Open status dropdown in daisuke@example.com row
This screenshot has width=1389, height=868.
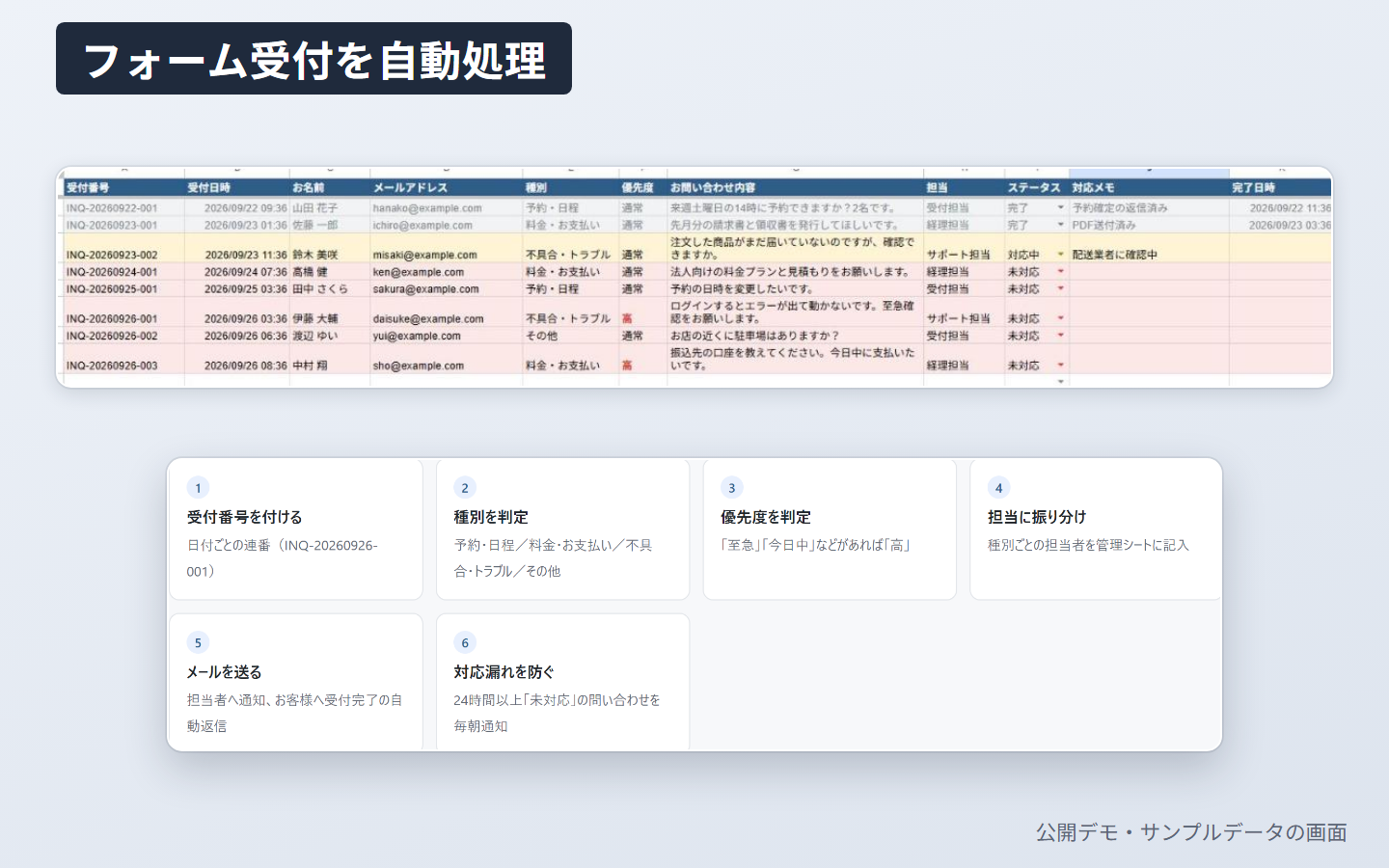[1061, 318]
